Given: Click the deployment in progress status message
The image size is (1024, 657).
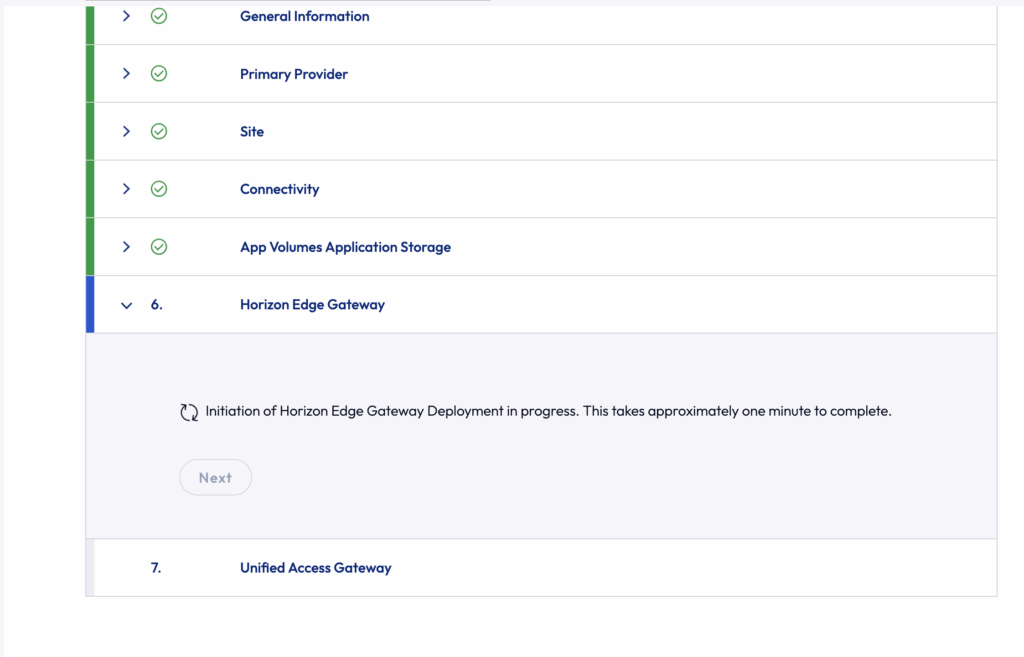Looking at the screenshot, I should coord(548,411).
